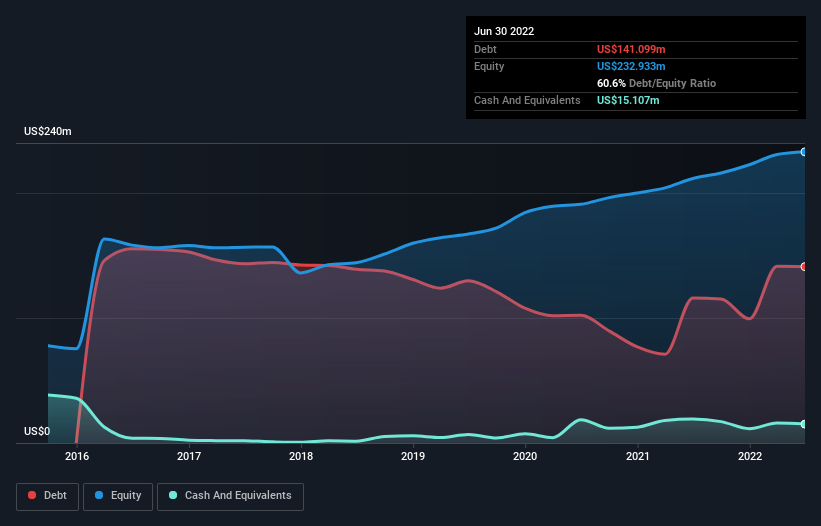Click the US$141.099m debt value

(631, 49)
